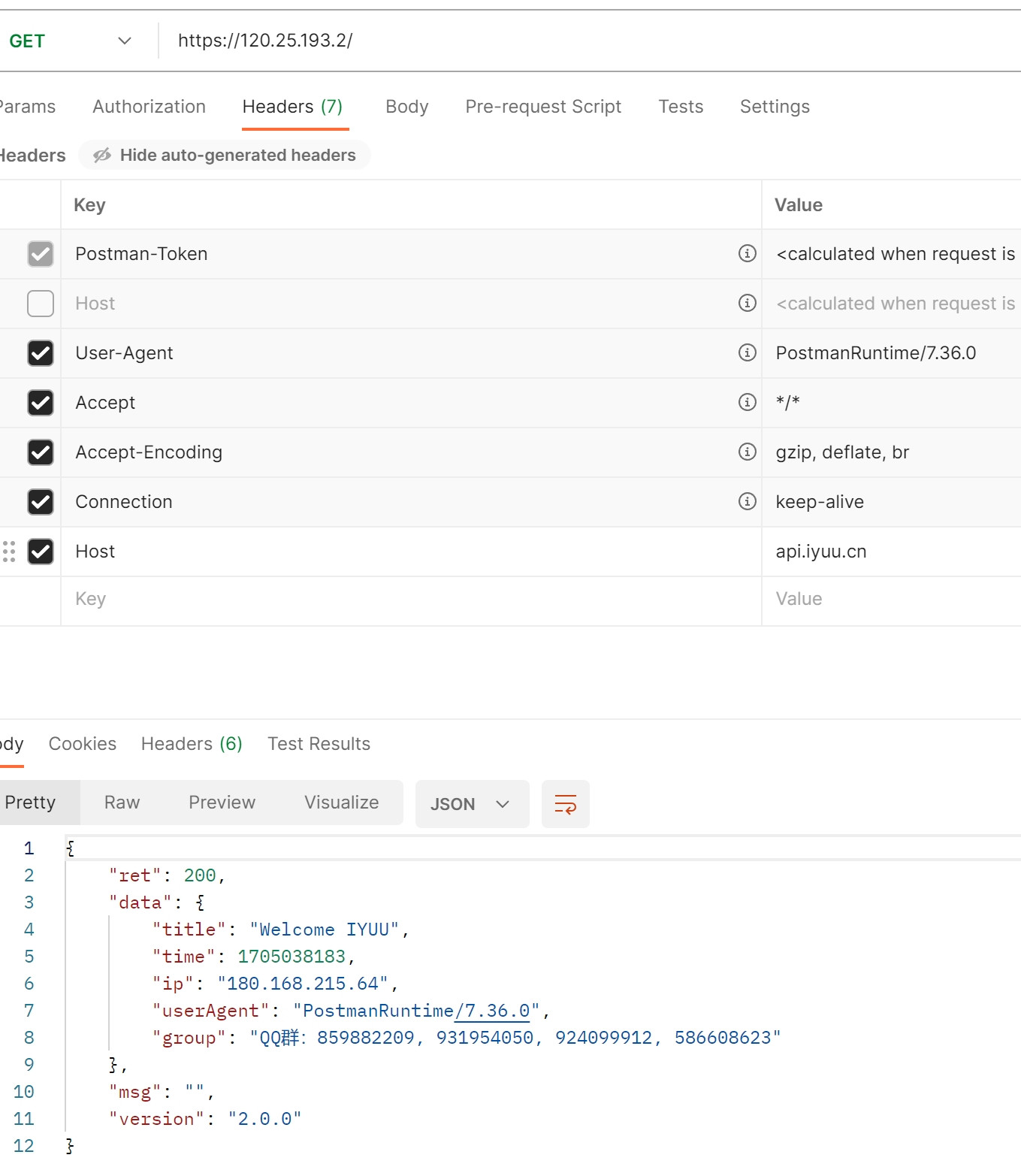Click the info icon for Connection header
The width and height of the screenshot is (1021, 1176).
(747, 501)
